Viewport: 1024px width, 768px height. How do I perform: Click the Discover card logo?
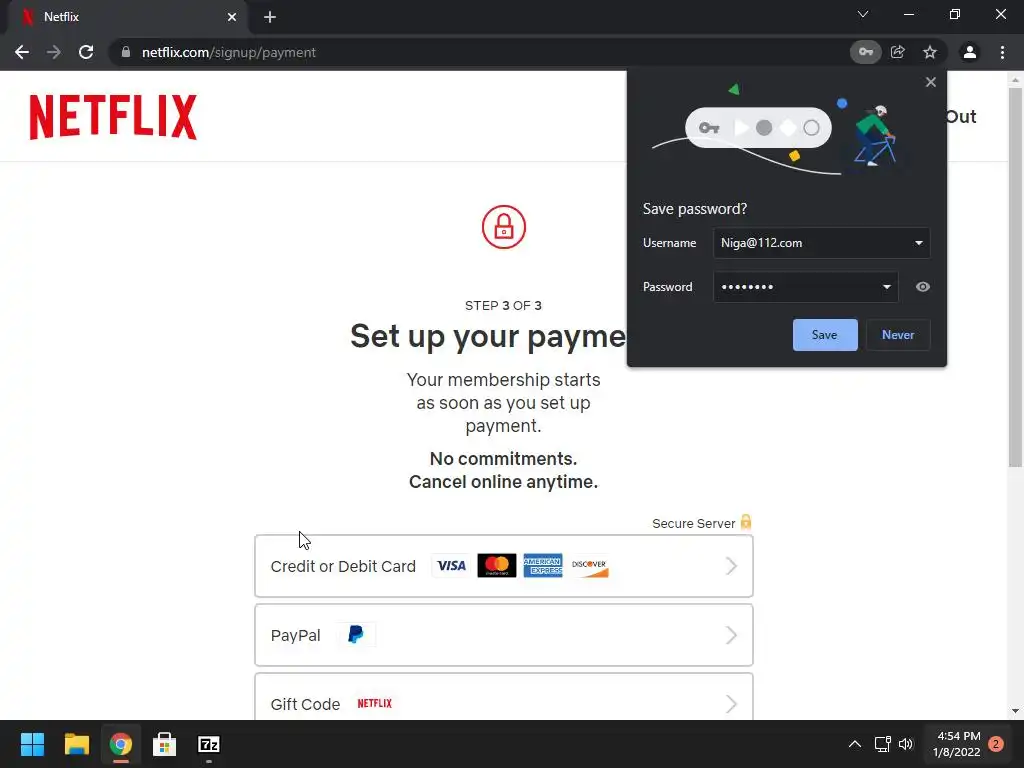589,566
